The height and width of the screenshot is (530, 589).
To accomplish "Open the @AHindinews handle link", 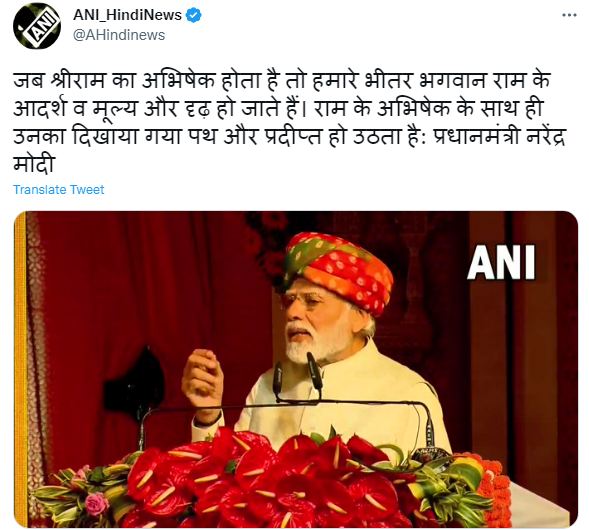I will coord(119,35).
